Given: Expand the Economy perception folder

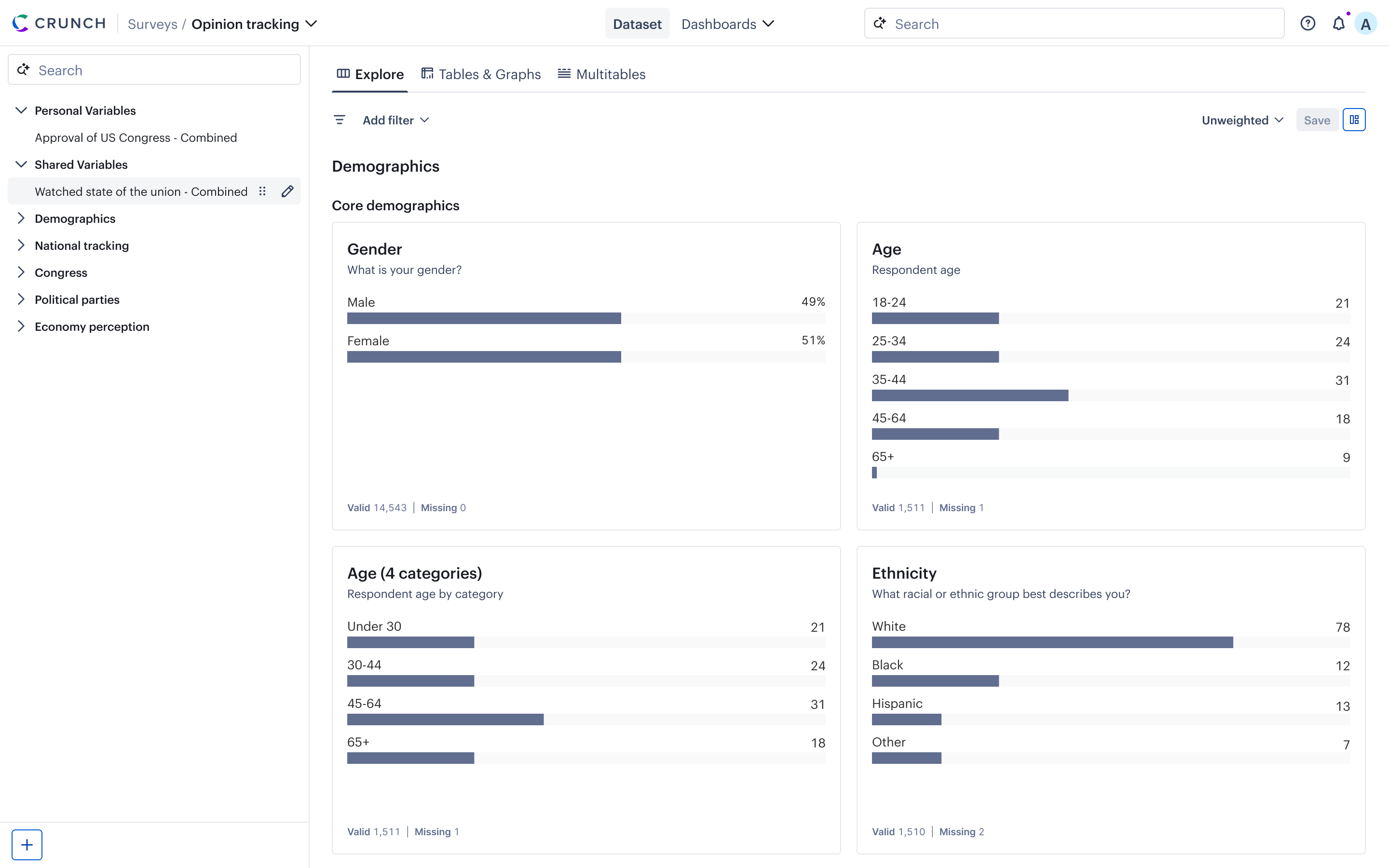Looking at the screenshot, I should (21, 326).
